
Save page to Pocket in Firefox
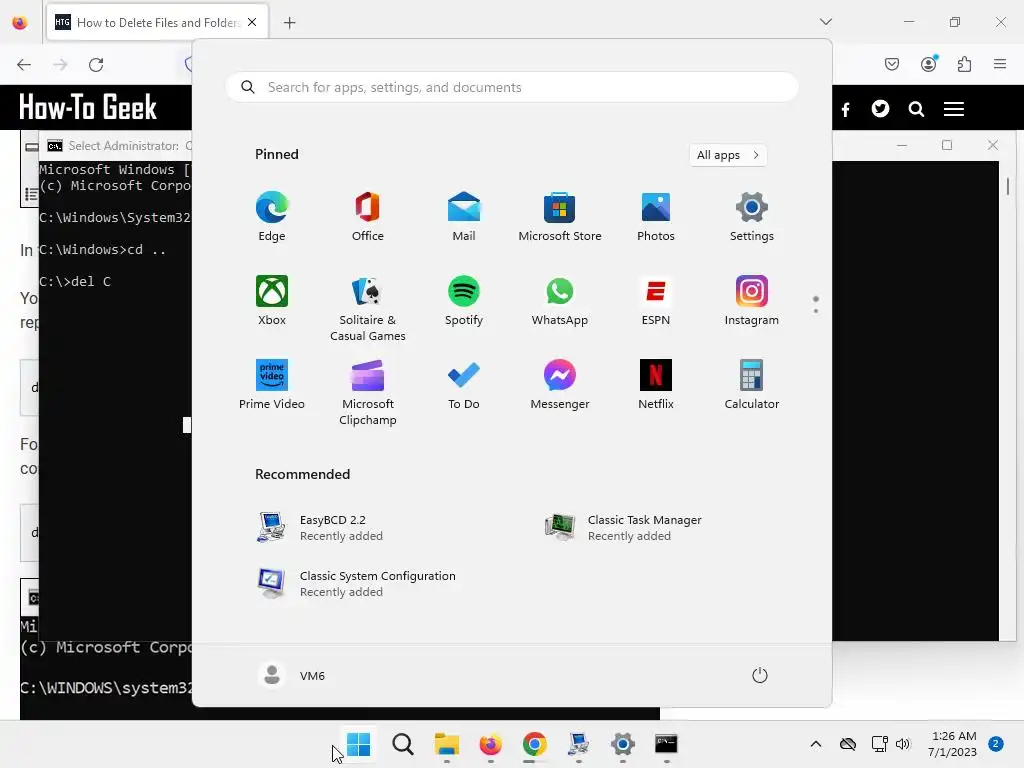tap(892, 64)
